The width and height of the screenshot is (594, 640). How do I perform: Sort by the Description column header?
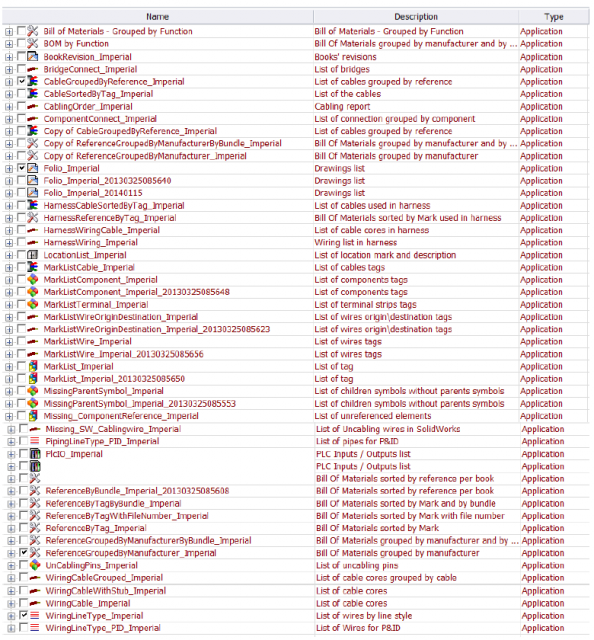click(416, 17)
